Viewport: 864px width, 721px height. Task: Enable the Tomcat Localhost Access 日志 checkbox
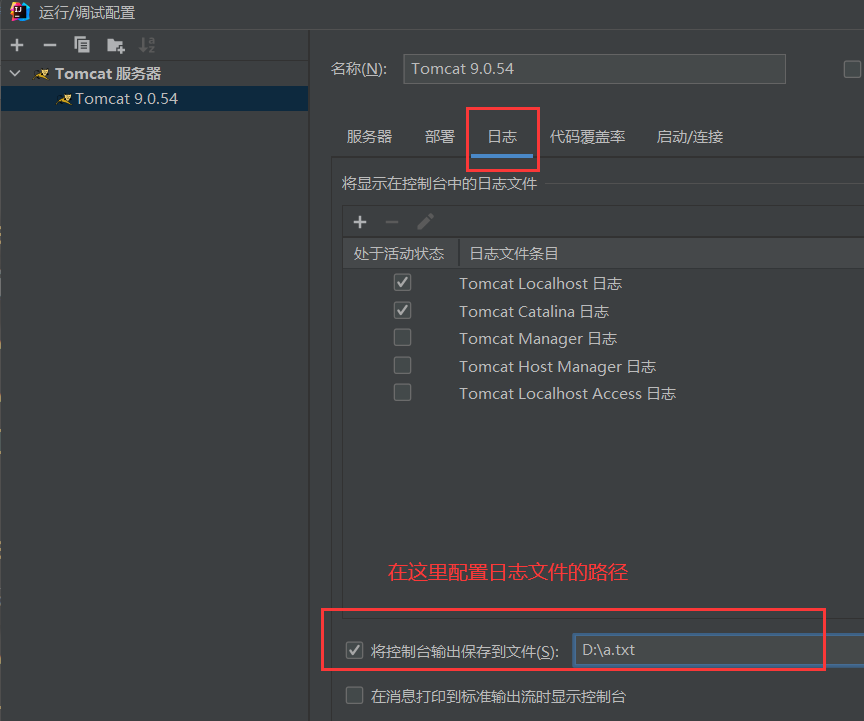402,392
